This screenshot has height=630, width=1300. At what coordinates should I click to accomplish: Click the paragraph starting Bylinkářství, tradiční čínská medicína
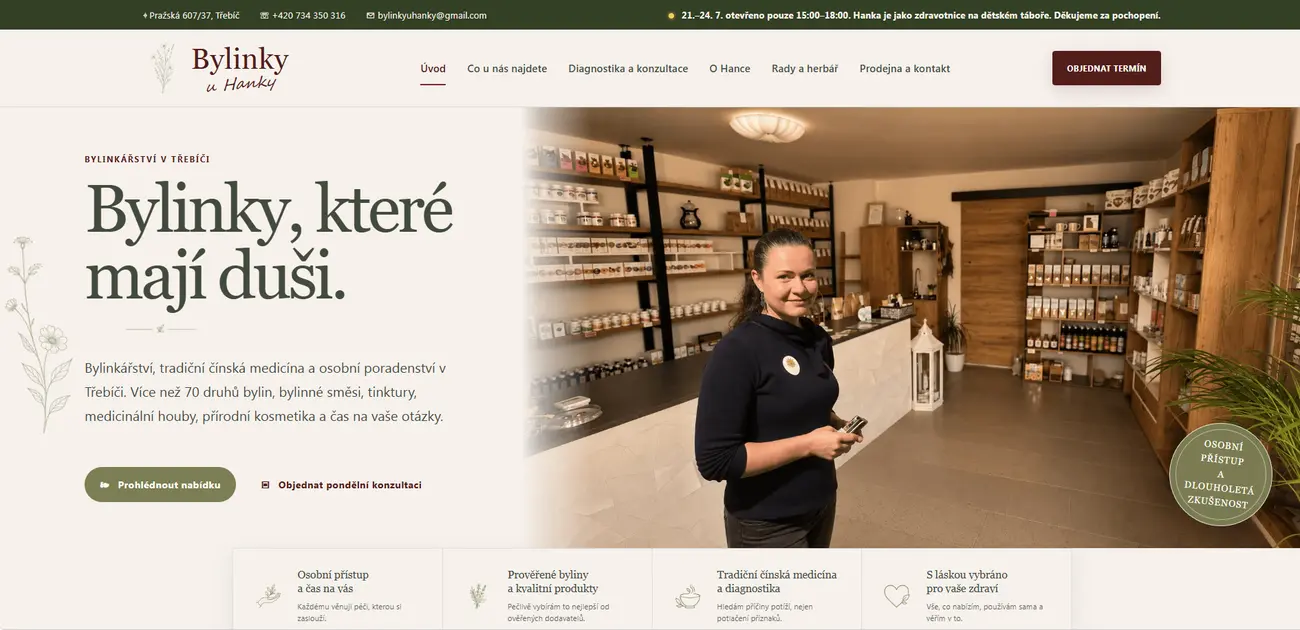pos(265,392)
